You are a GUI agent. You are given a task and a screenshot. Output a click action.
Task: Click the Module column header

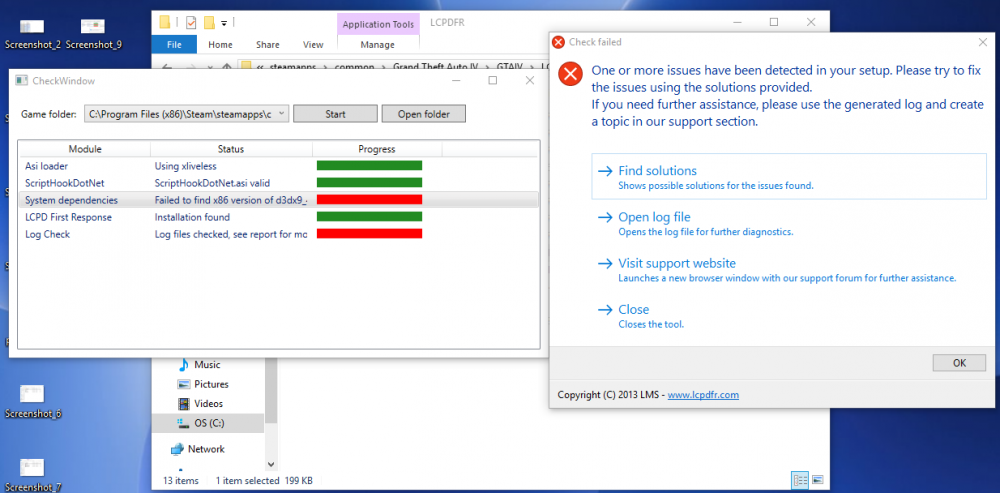85,149
